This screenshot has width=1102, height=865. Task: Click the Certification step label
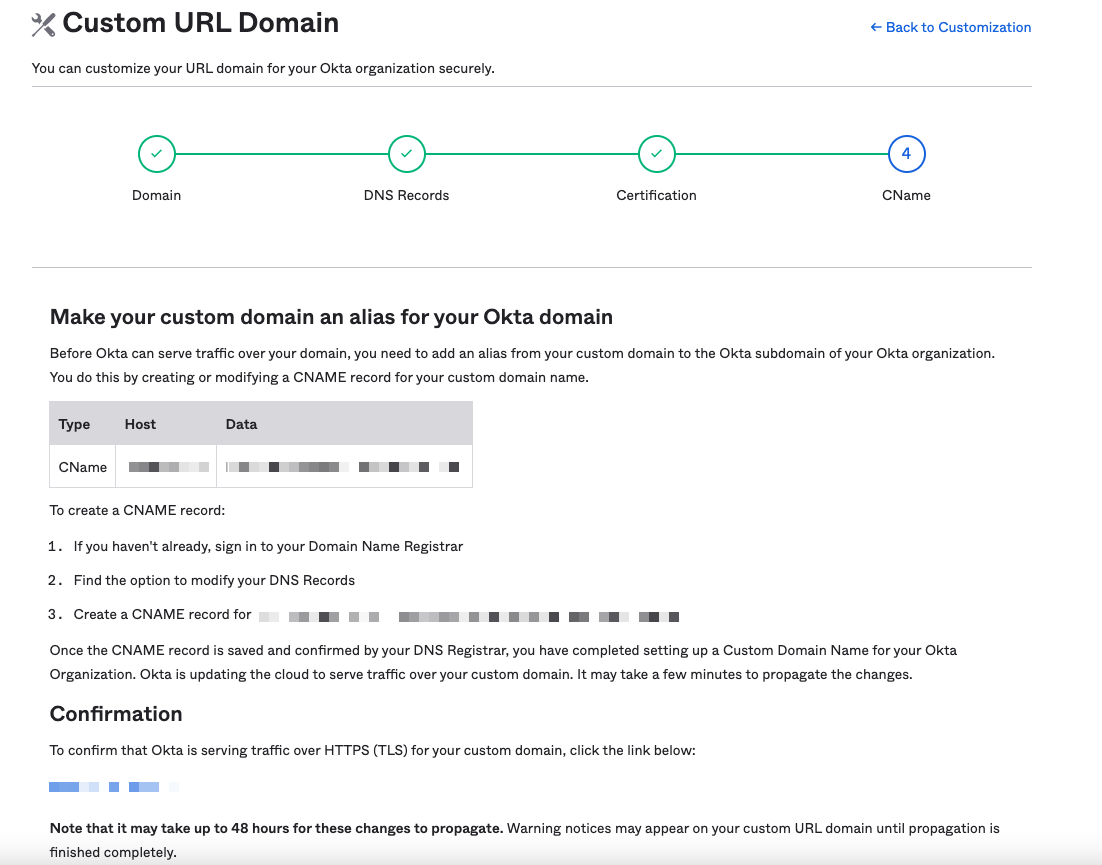[x=656, y=195]
